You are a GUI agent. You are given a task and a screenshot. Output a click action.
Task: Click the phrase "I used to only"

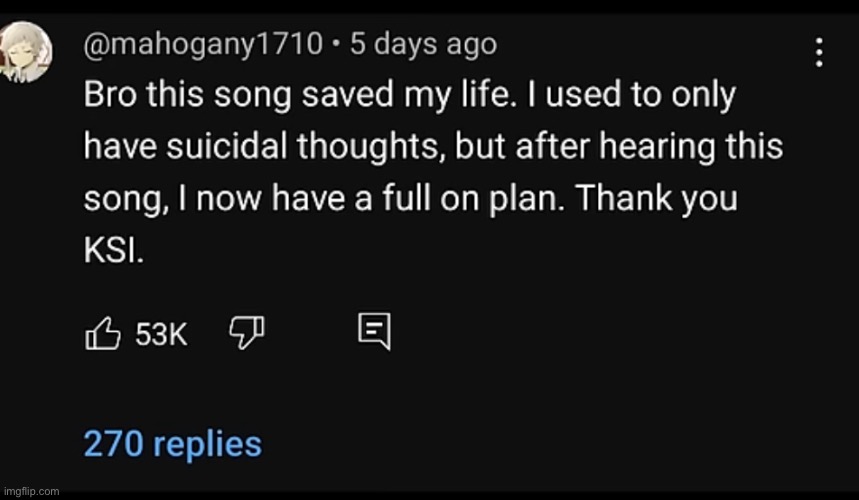[645, 97]
